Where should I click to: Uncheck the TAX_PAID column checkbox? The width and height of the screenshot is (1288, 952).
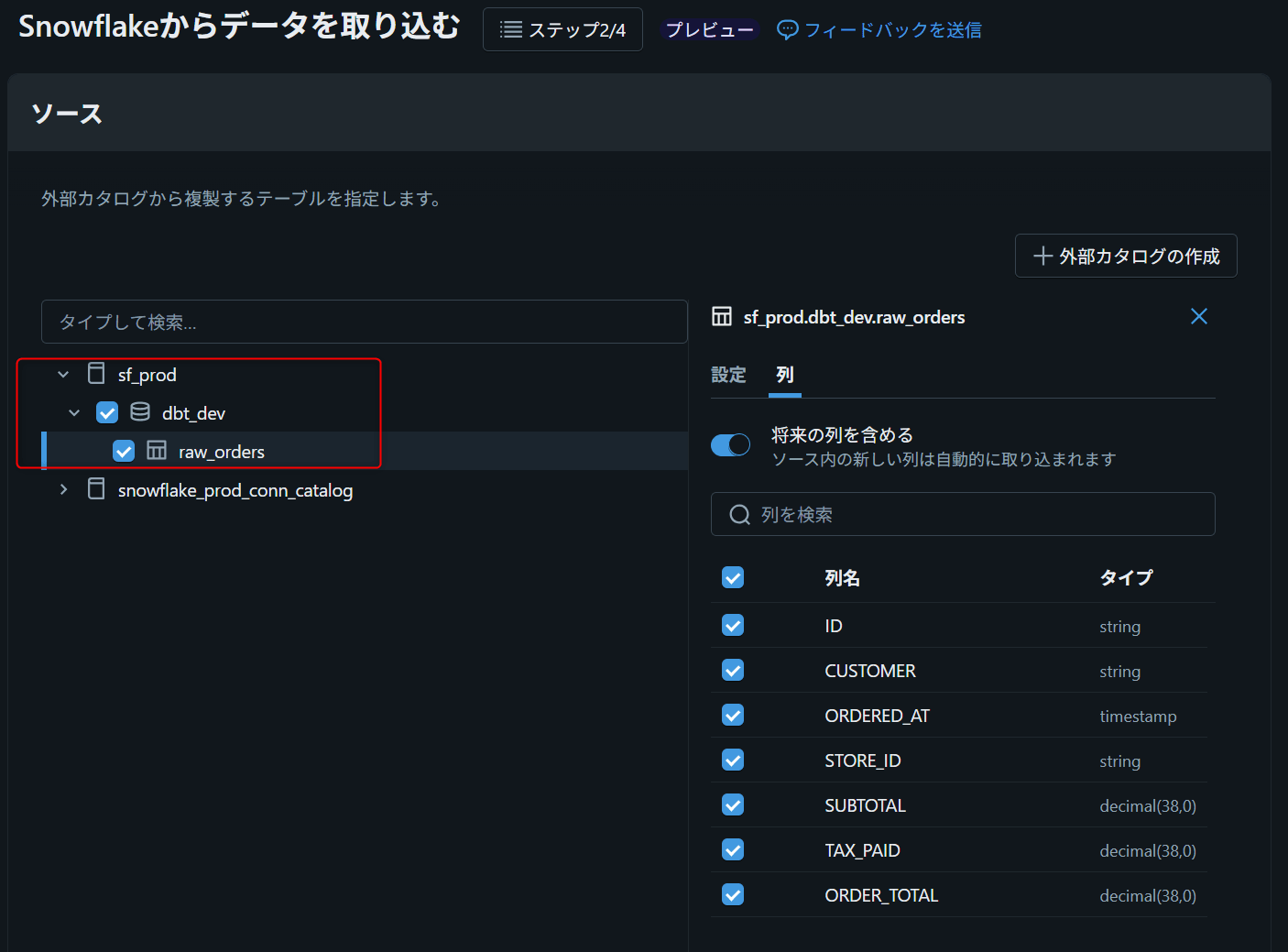click(733, 849)
